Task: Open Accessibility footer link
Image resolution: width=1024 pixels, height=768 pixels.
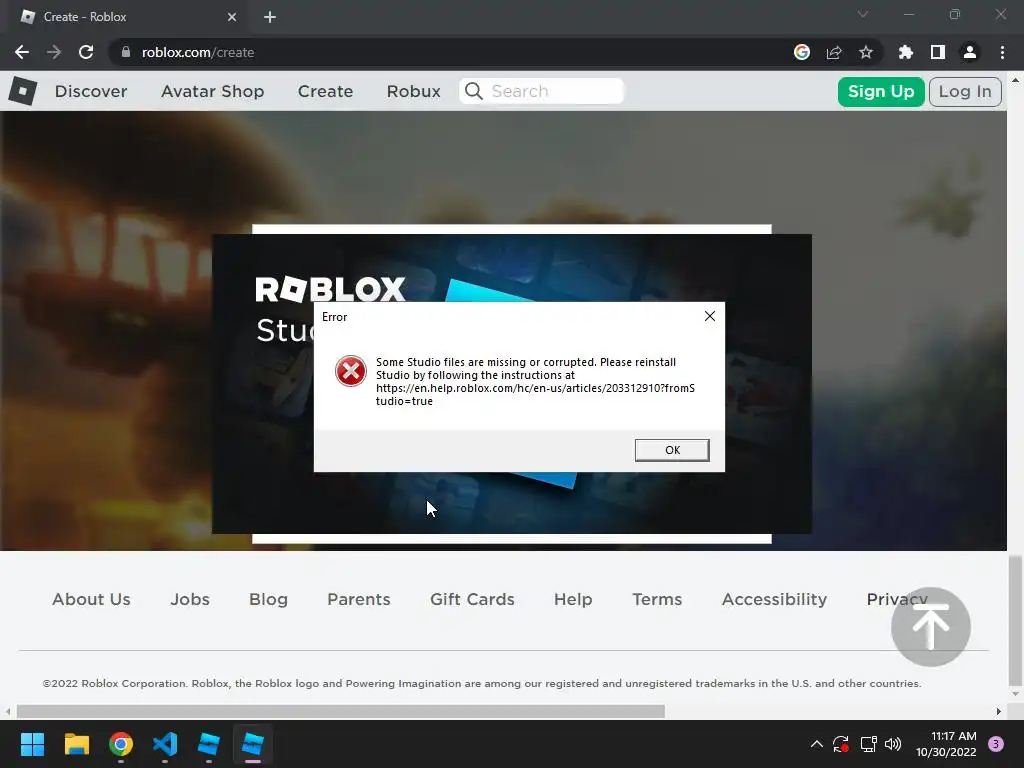Action: tap(775, 600)
